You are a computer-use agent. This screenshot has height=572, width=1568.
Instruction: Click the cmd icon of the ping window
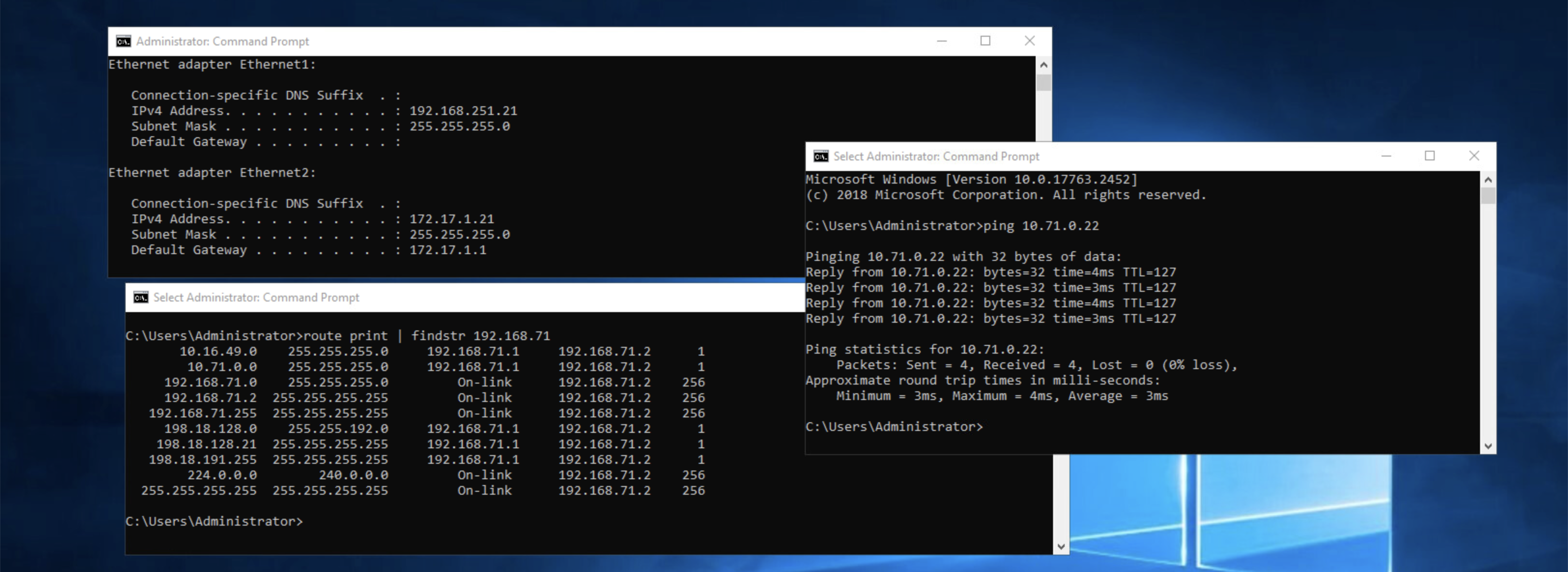click(821, 157)
